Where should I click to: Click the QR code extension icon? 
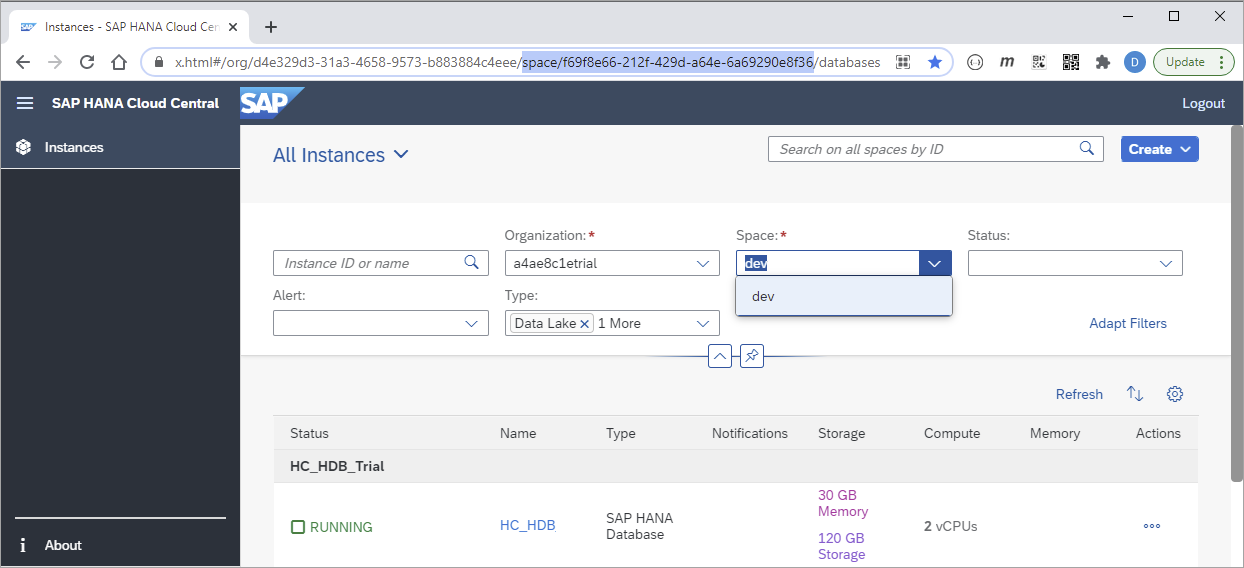pos(1071,62)
